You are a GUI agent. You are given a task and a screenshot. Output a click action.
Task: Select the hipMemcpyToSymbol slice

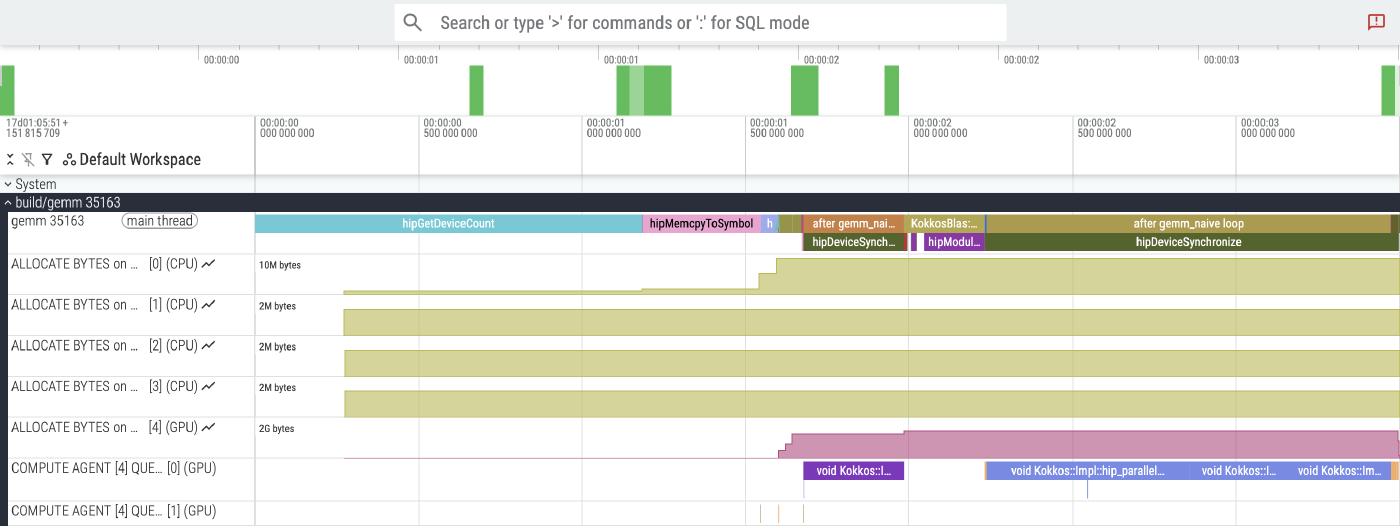pos(700,224)
